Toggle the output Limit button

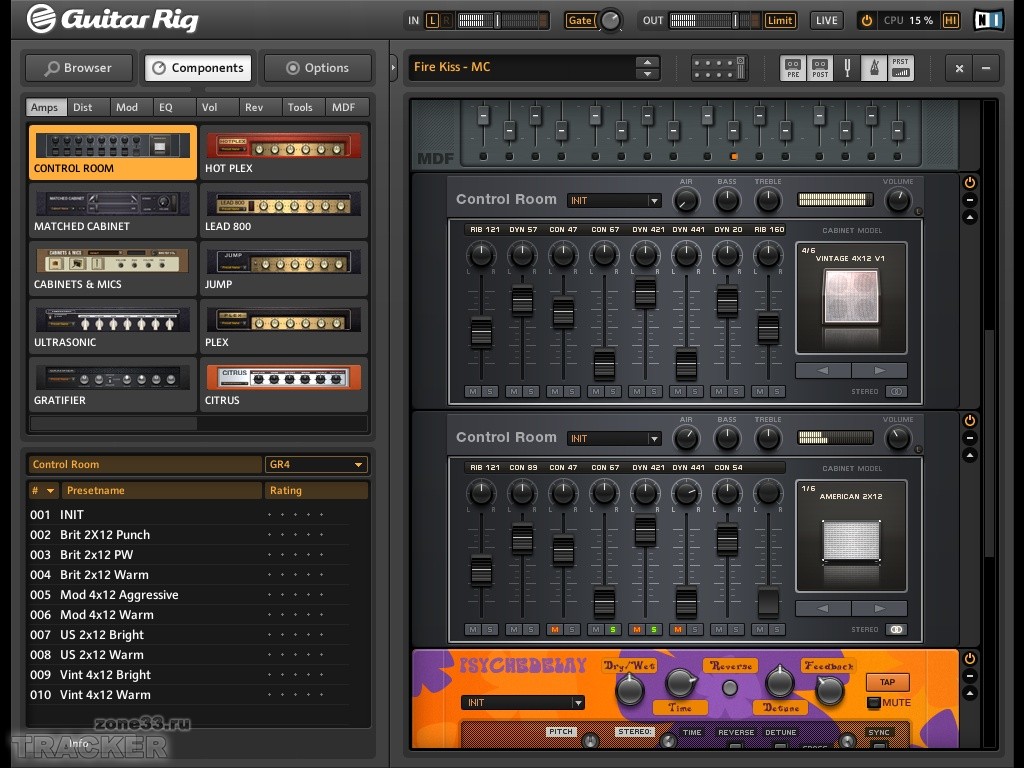pyautogui.click(x=780, y=20)
